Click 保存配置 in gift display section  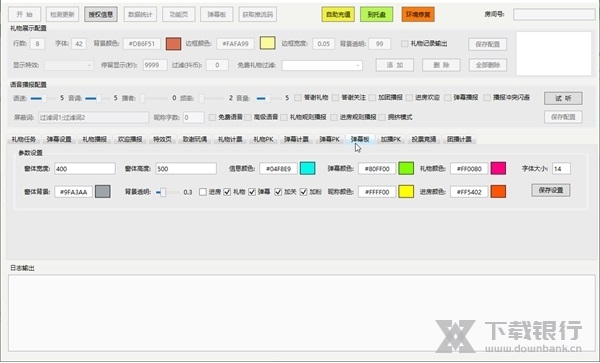488,44
